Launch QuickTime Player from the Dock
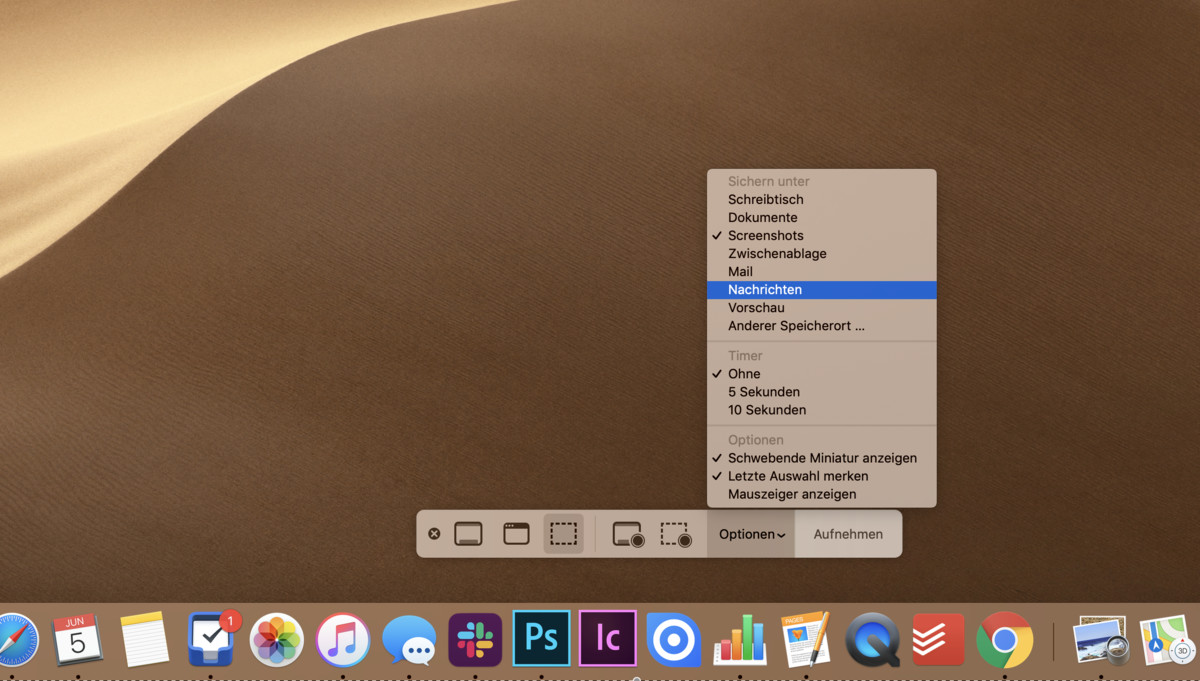The width and height of the screenshot is (1200, 681). [x=872, y=640]
